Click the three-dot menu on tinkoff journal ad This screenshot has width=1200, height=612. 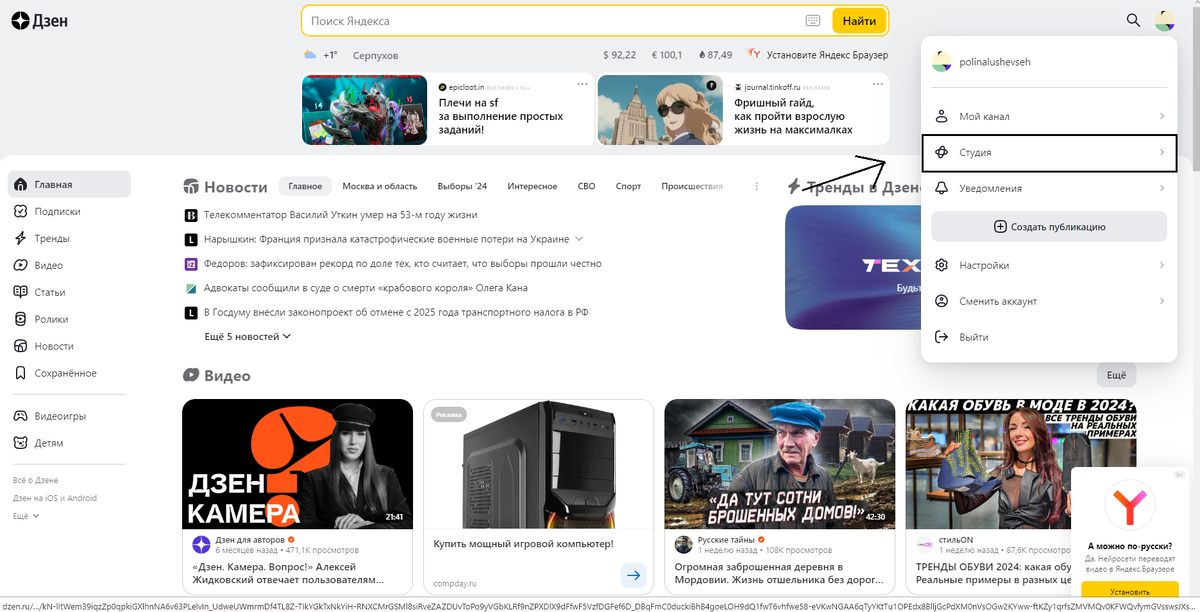(877, 85)
